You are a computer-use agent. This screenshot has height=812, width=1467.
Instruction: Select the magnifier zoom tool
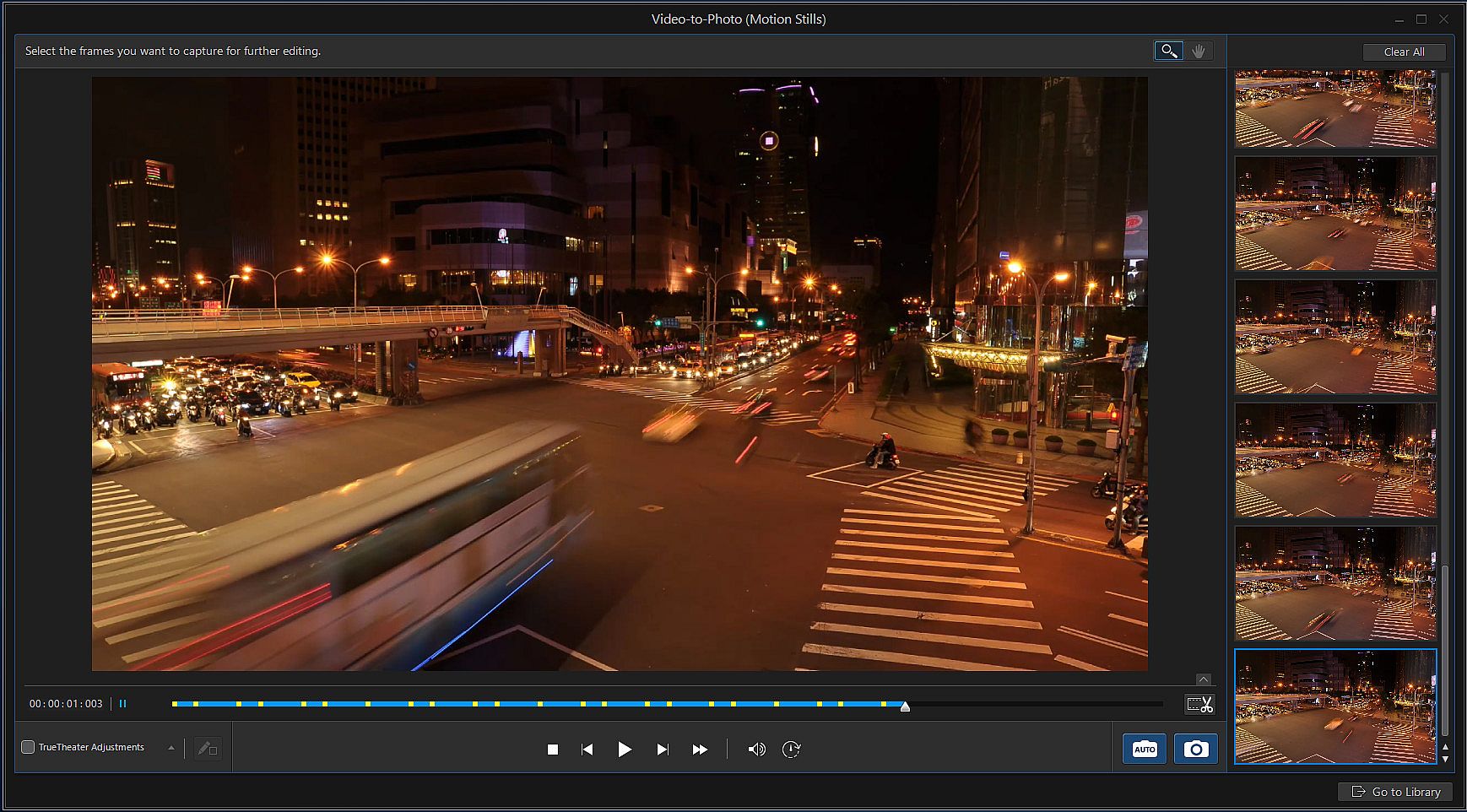1168,51
